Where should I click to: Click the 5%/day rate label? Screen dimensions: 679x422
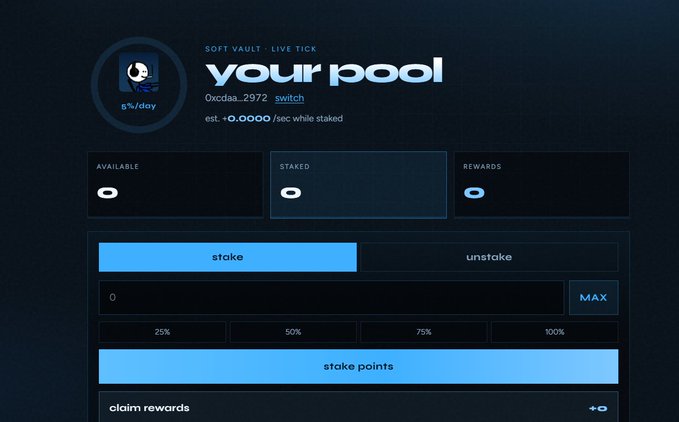tap(139, 106)
